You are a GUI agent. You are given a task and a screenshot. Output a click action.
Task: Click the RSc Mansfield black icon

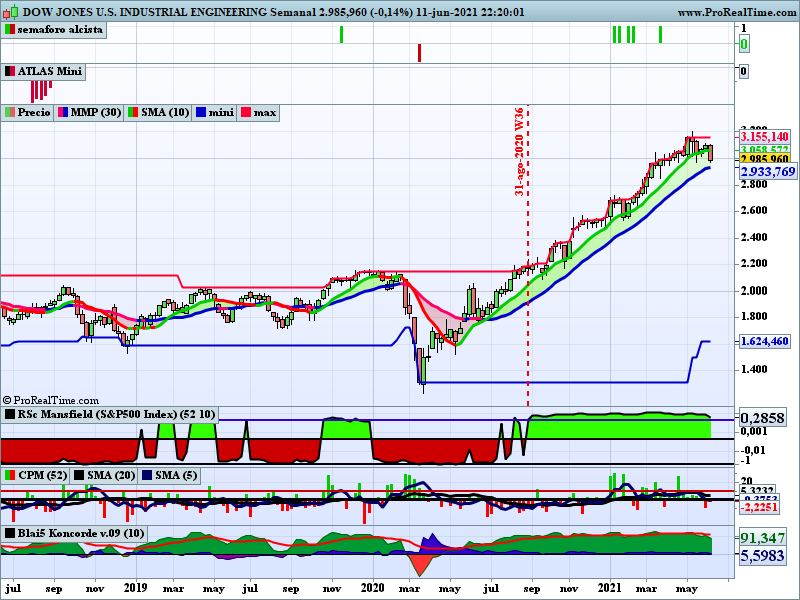pyautogui.click(x=10, y=414)
